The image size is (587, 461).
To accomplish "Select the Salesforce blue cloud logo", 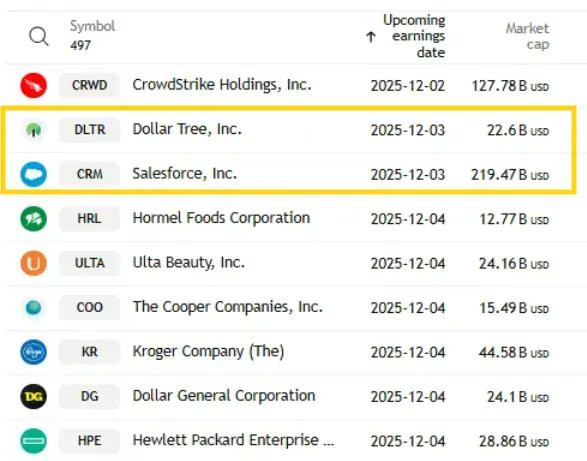I will [x=34, y=174].
